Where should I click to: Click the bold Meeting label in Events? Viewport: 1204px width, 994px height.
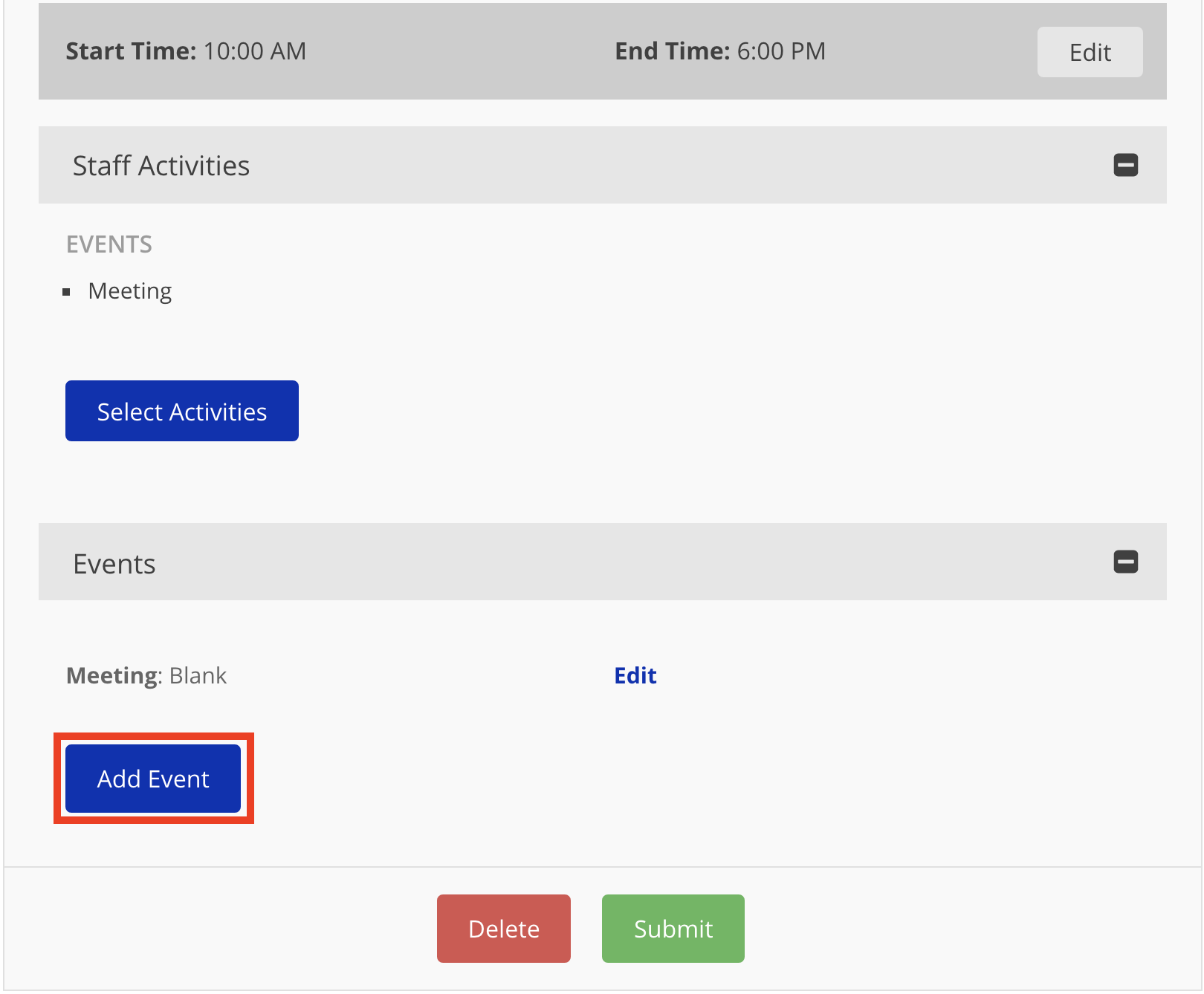[112, 675]
